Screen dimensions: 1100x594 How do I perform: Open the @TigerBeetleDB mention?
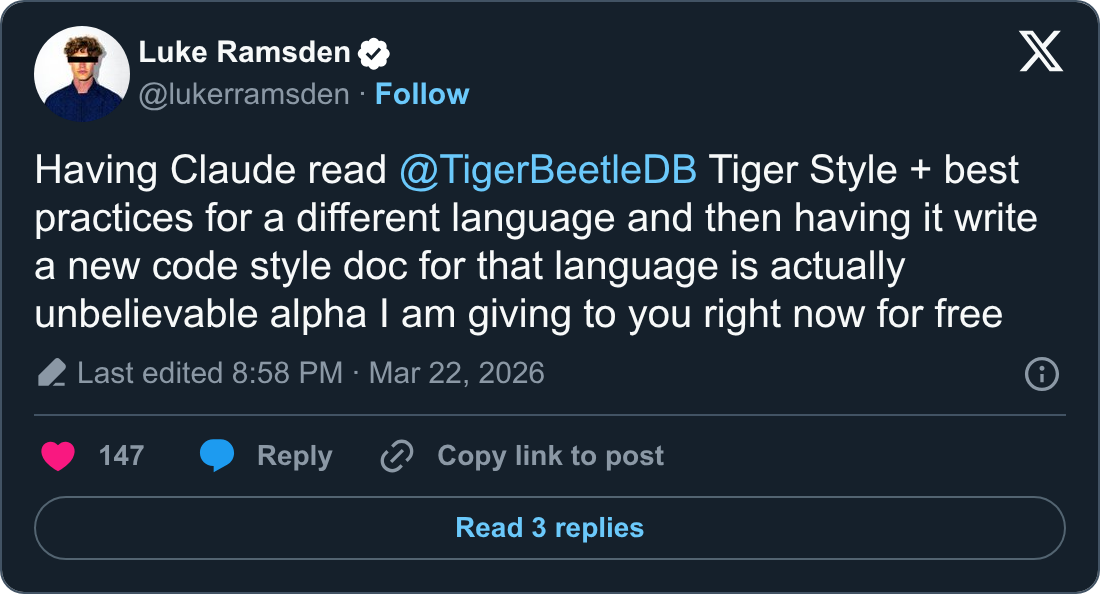[x=547, y=170]
